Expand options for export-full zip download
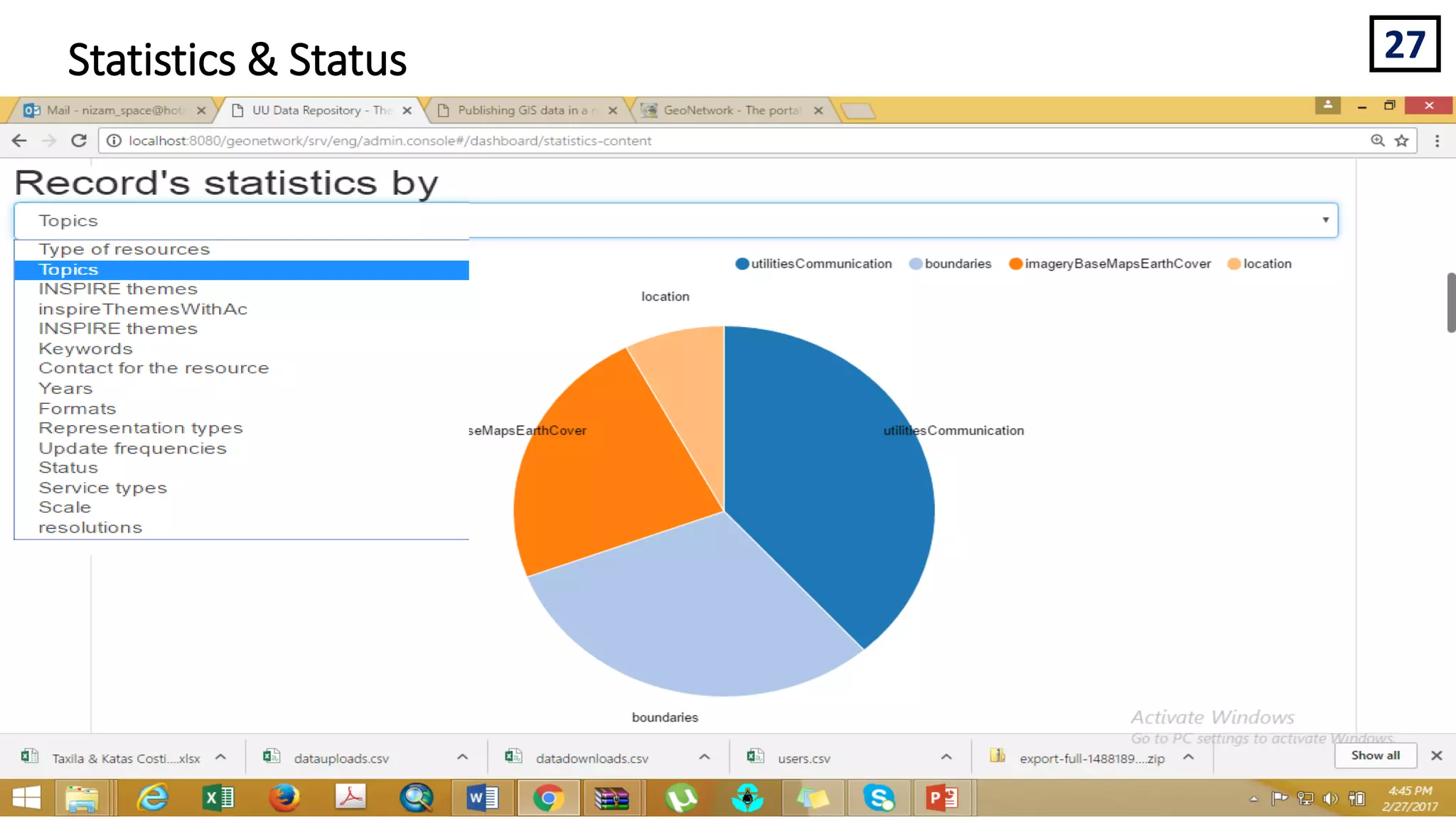1456x819 pixels. [x=1188, y=757]
